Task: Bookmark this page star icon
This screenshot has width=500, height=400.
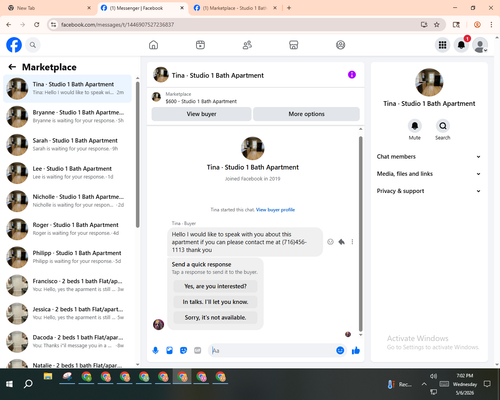Action: [437, 24]
